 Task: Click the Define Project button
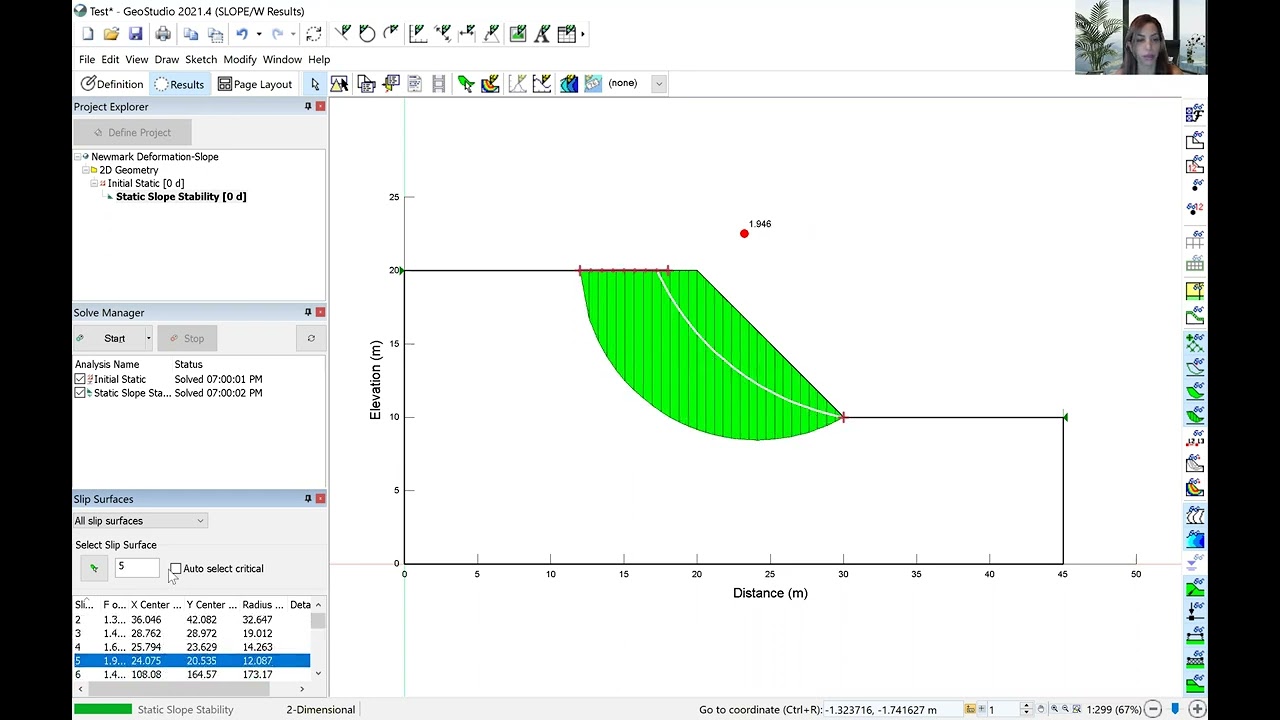click(x=132, y=132)
